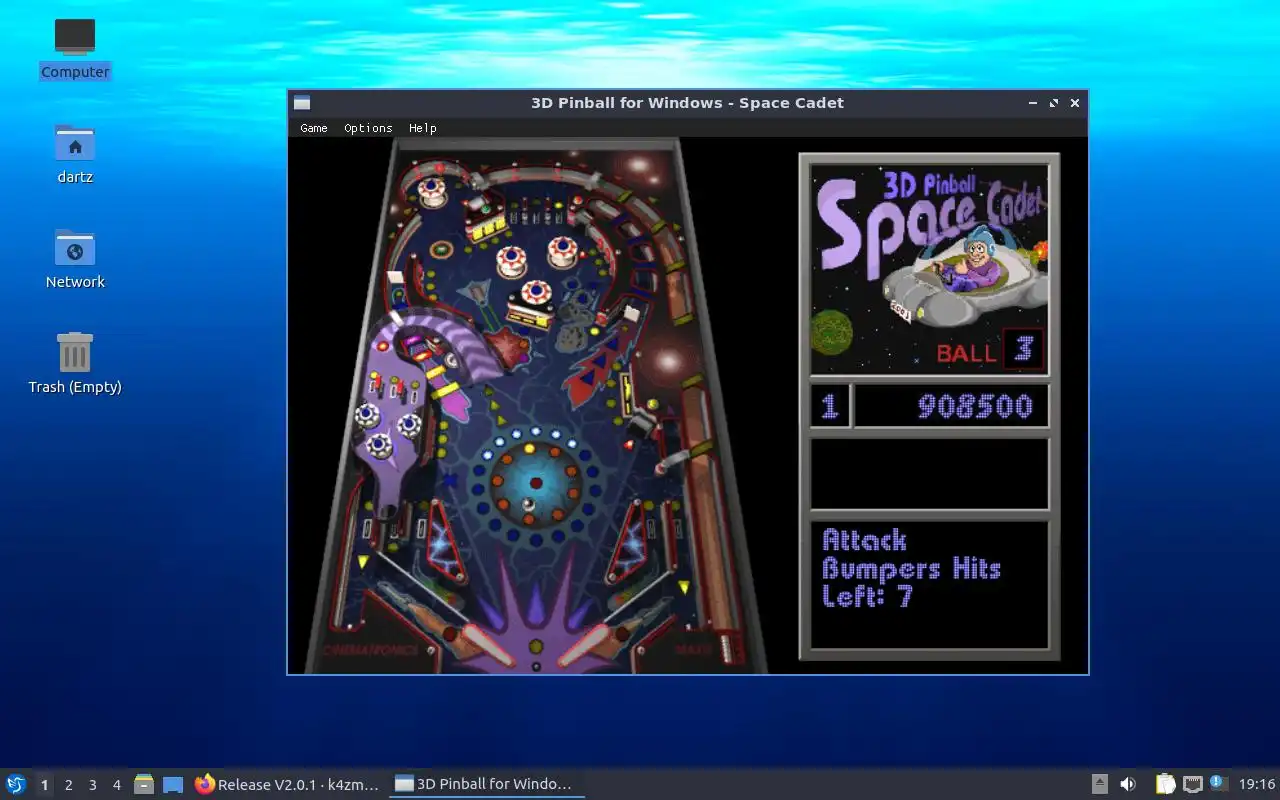This screenshot has width=1280, height=800.
Task: Click the network connection tray icon
Action: tap(1192, 784)
